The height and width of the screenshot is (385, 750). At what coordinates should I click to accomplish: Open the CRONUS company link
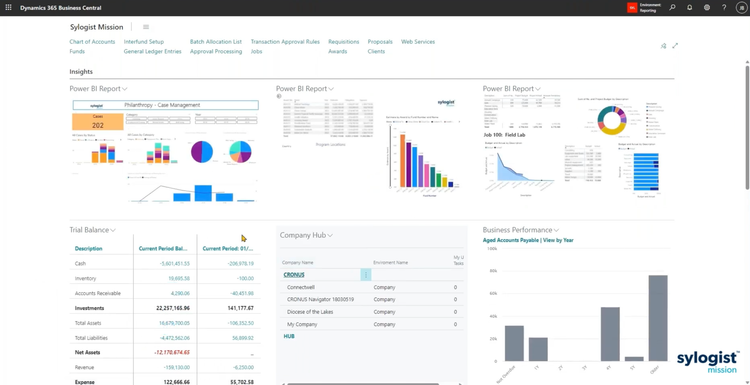(x=294, y=275)
